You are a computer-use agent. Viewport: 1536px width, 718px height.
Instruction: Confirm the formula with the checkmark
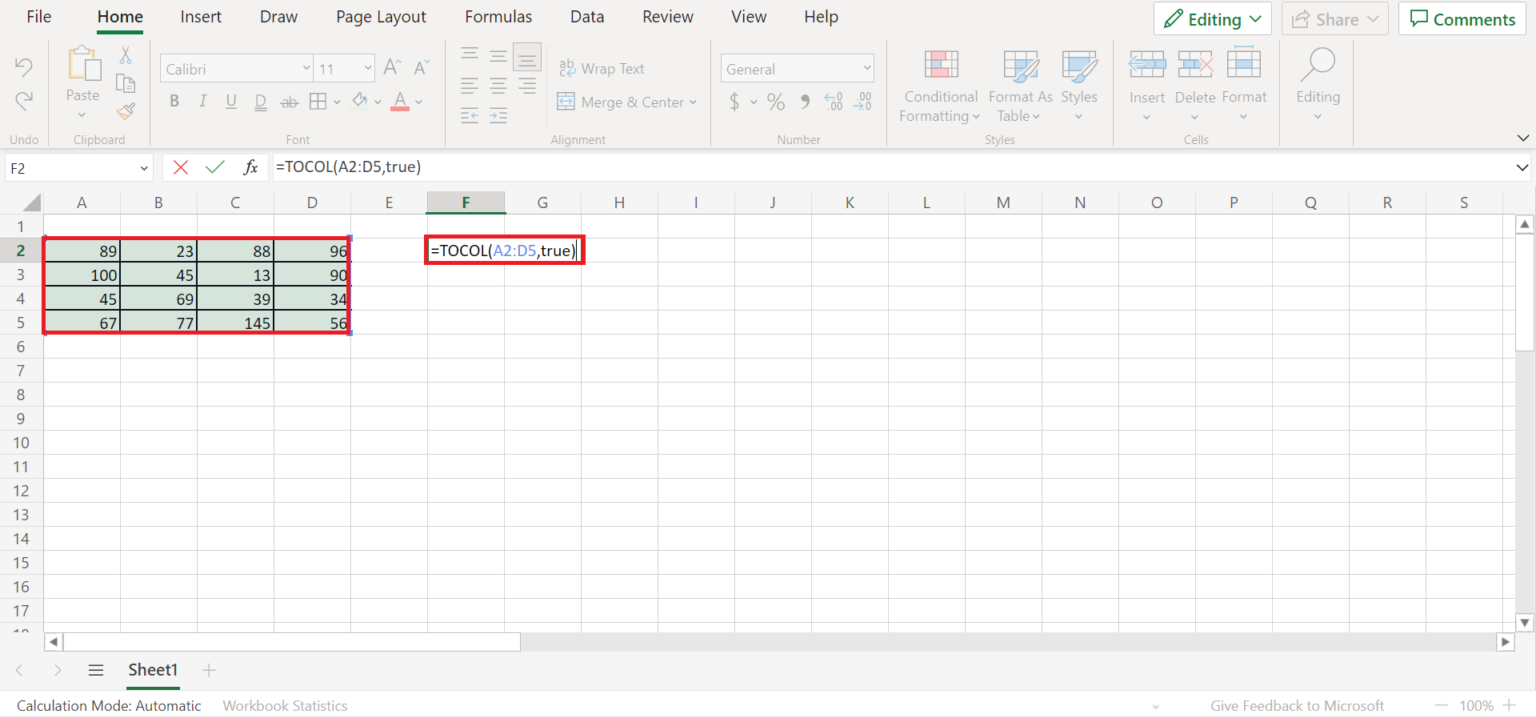click(x=214, y=167)
